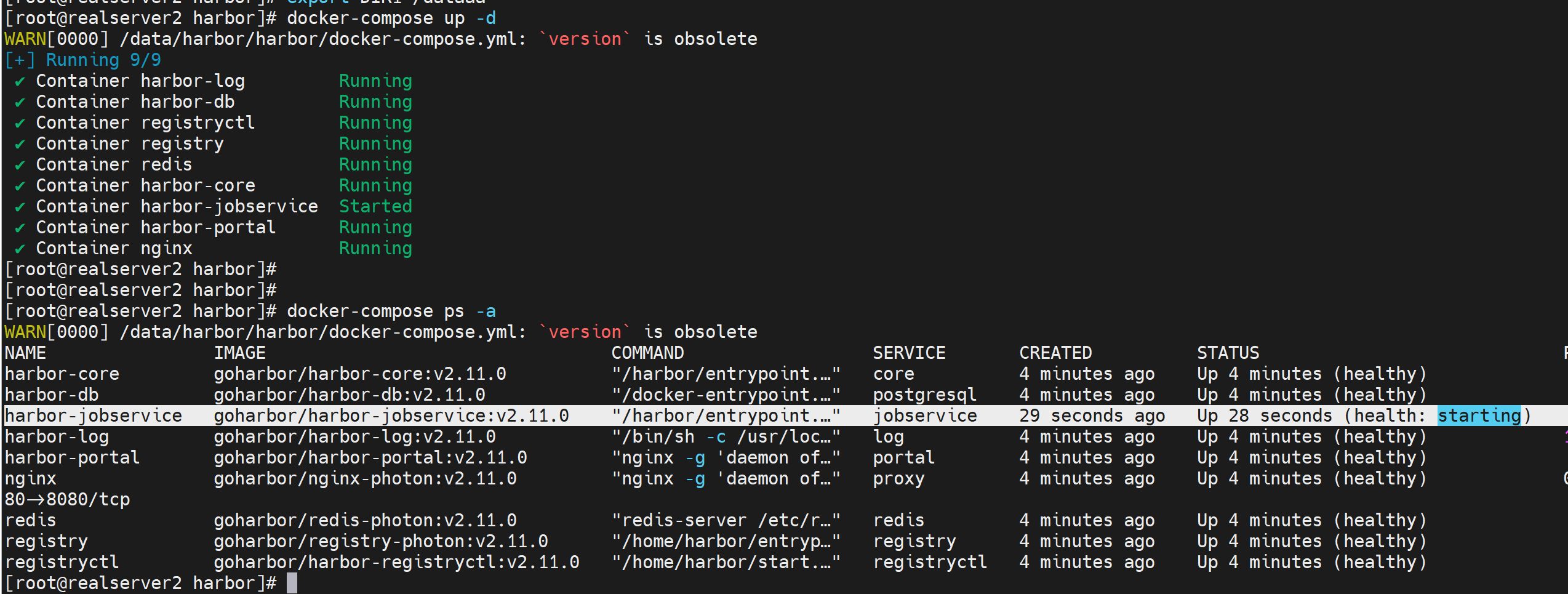The height and width of the screenshot is (594, 1568).
Task: Click the harbor-portal name in the ps table
Action: pyautogui.click(x=72, y=457)
